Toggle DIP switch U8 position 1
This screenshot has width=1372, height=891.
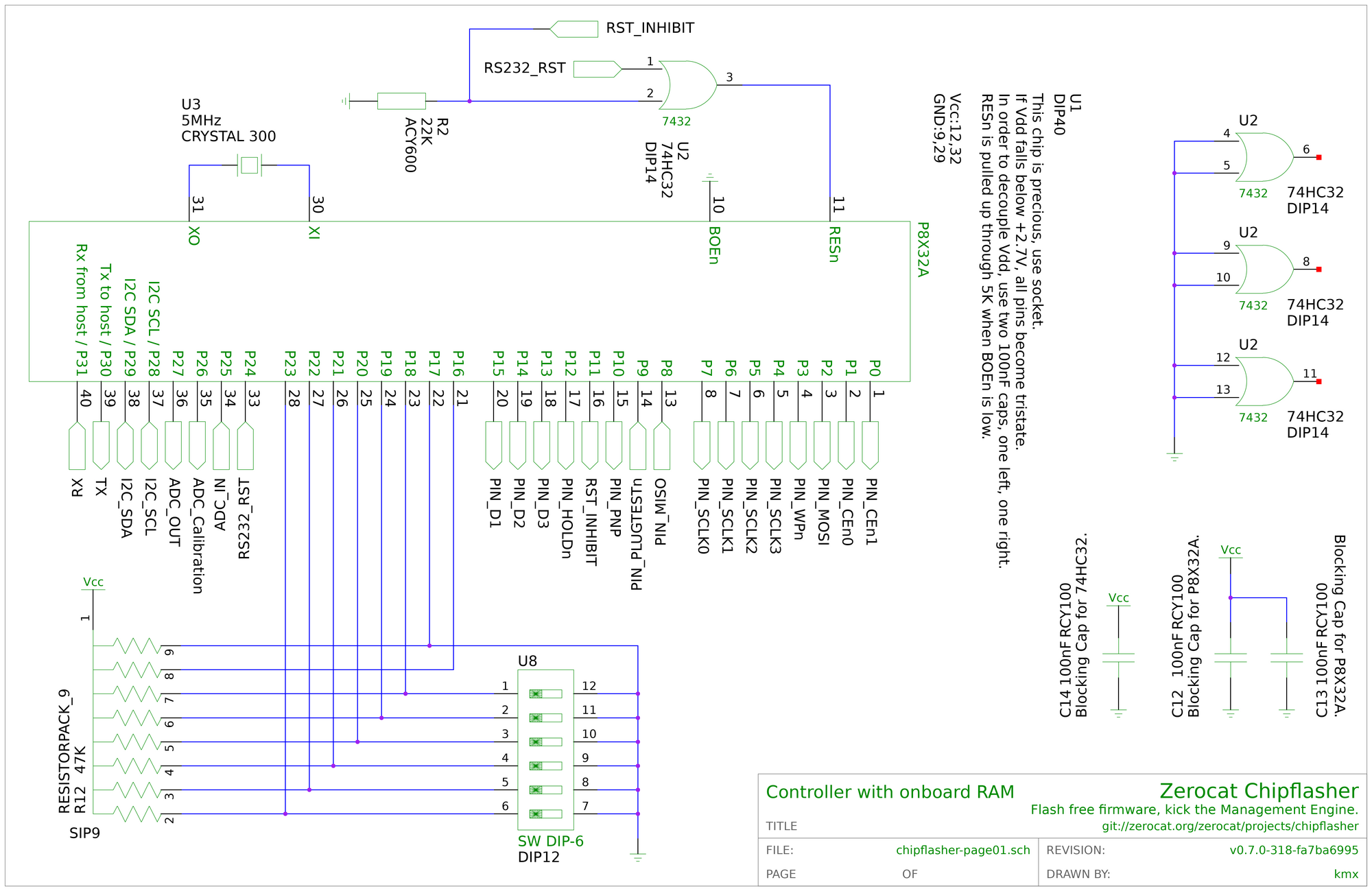click(545, 693)
